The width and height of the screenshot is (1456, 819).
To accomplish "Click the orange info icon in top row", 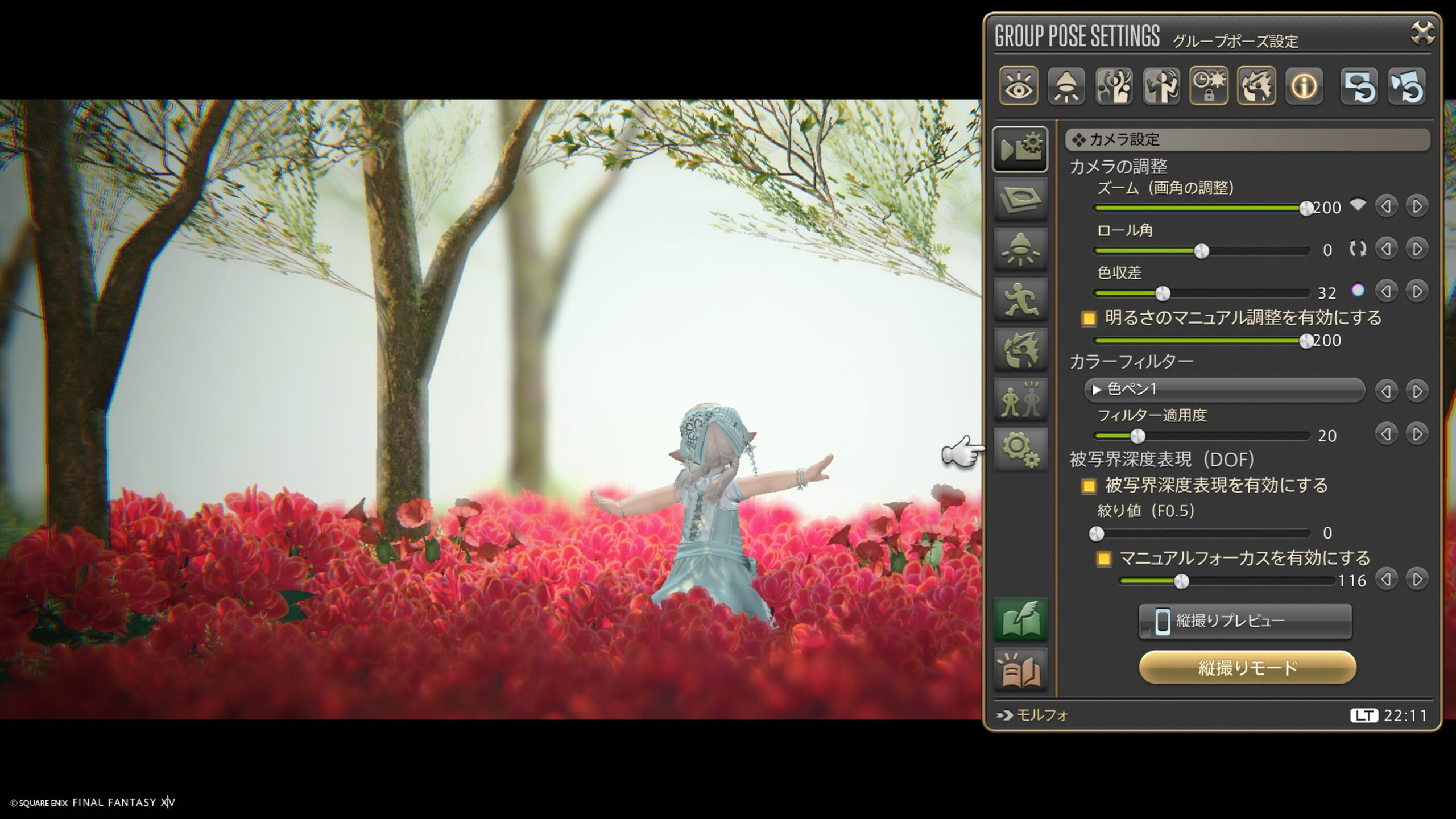I will tap(1304, 86).
